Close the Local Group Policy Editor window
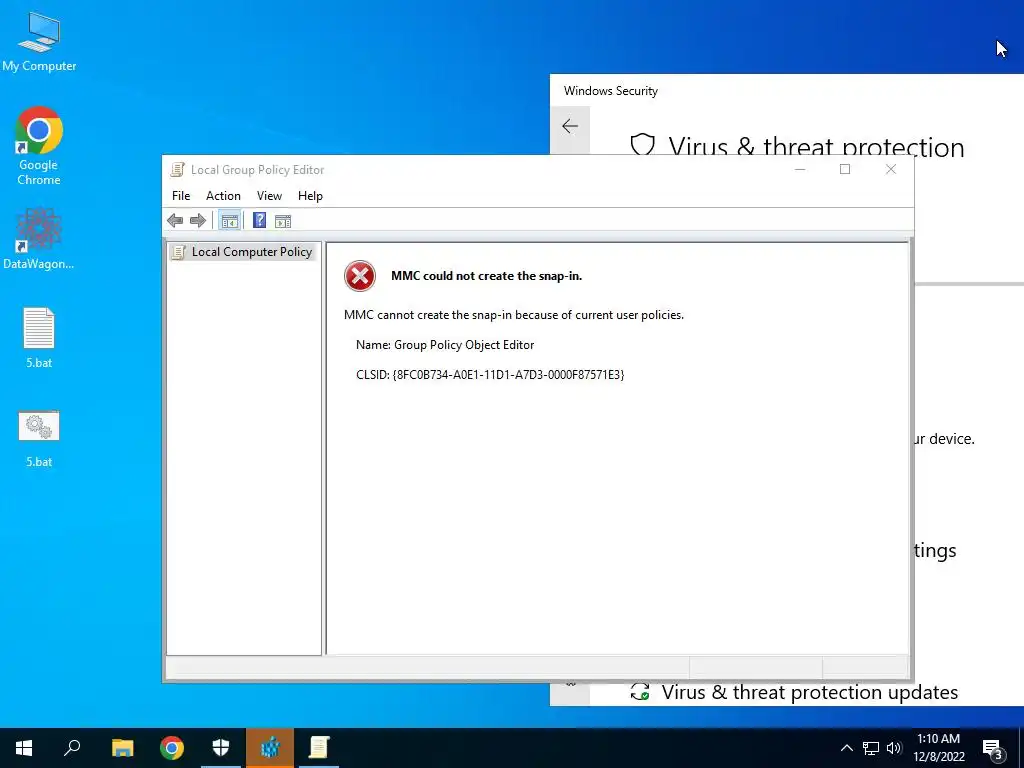Image resolution: width=1024 pixels, height=768 pixels. [x=891, y=170]
